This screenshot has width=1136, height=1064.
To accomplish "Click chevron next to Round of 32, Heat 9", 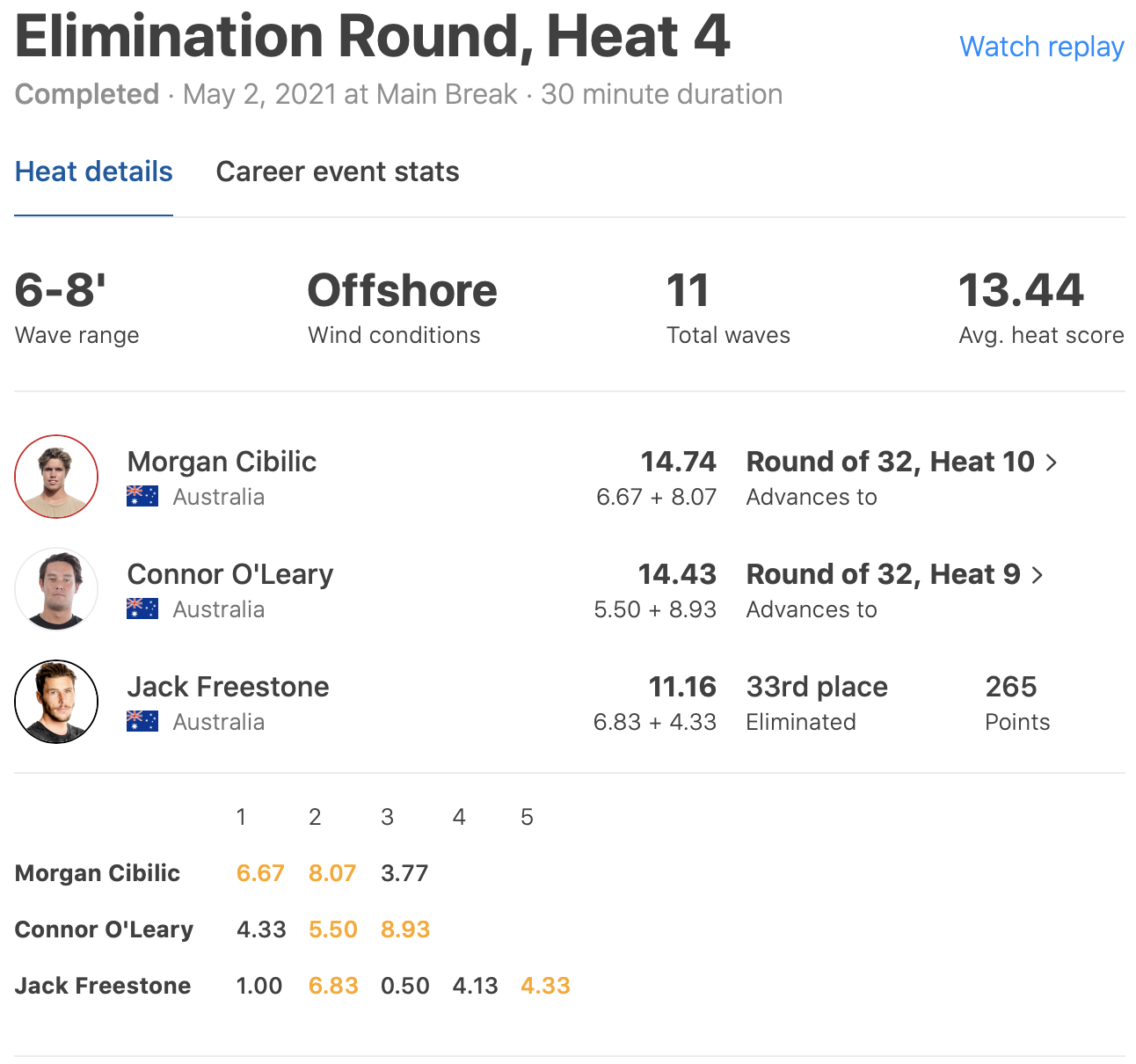I will [x=1038, y=575].
